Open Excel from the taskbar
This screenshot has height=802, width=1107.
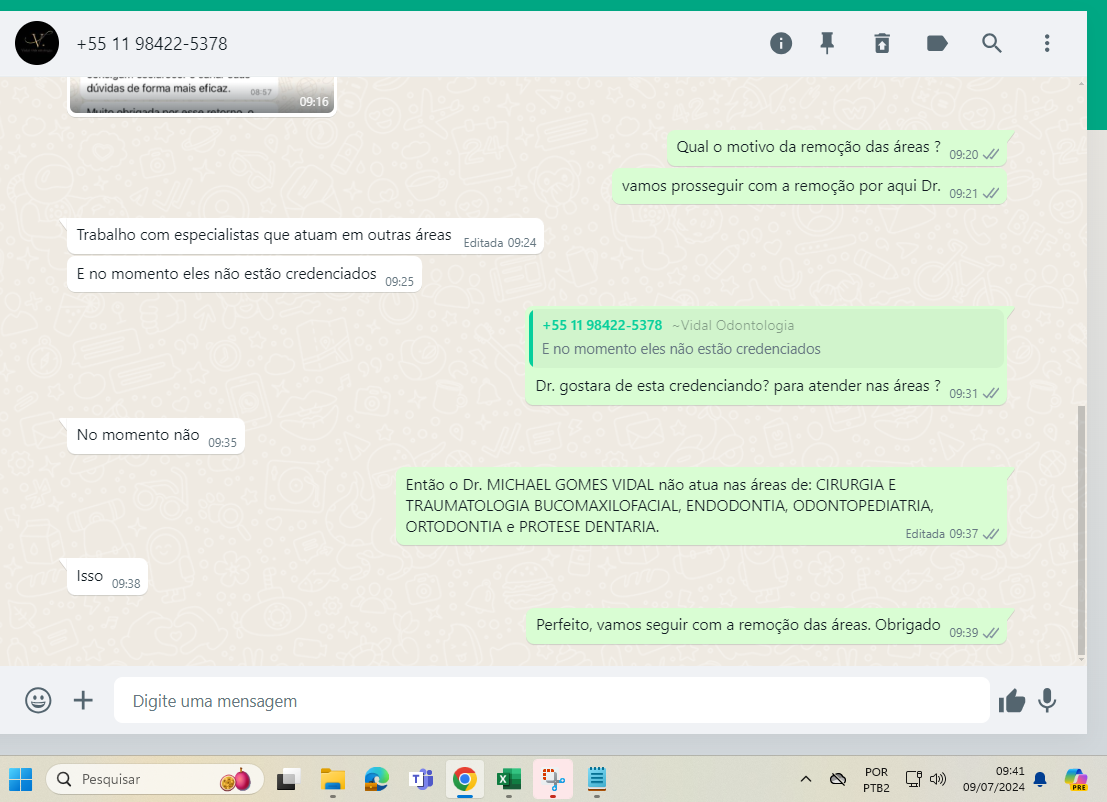(x=508, y=779)
